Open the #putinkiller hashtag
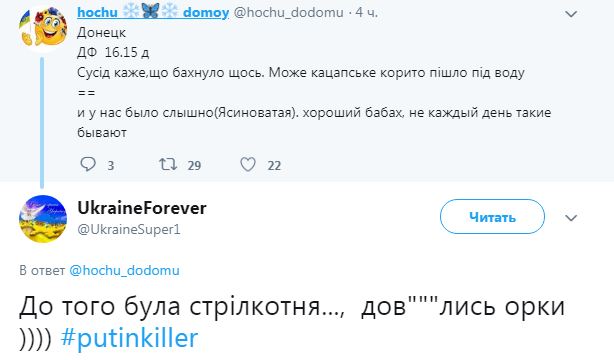 click(x=130, y=338)
